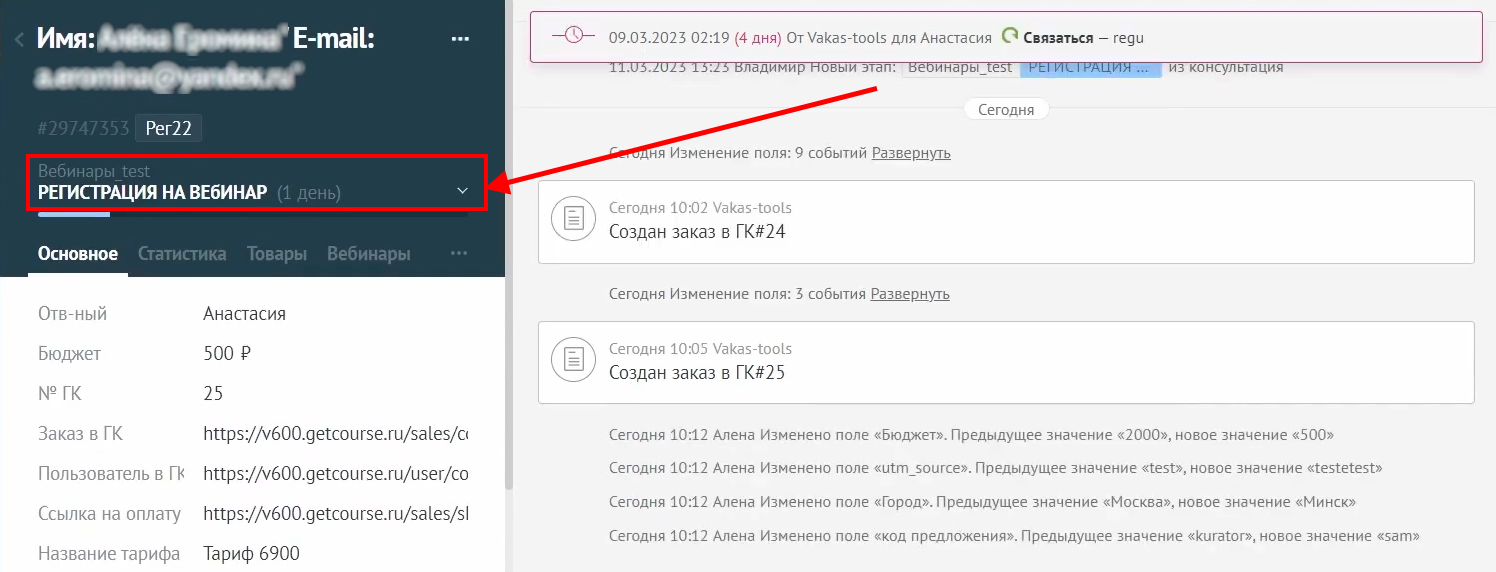Viewport: 1496px width, 572px height.
Task: Expand the 3 events field changes
Action: tap(910, 294)
